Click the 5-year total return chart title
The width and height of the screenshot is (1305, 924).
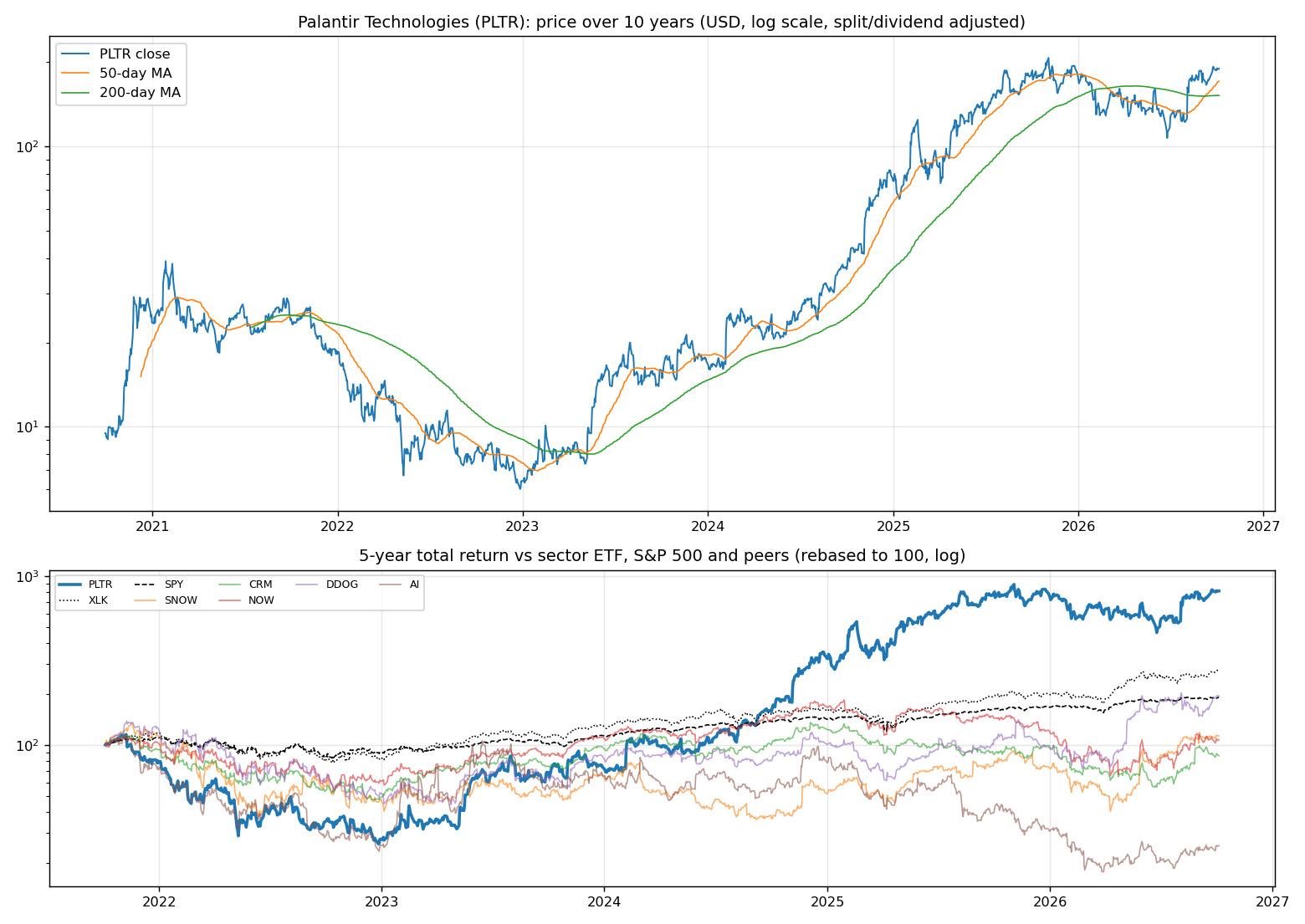662,556
